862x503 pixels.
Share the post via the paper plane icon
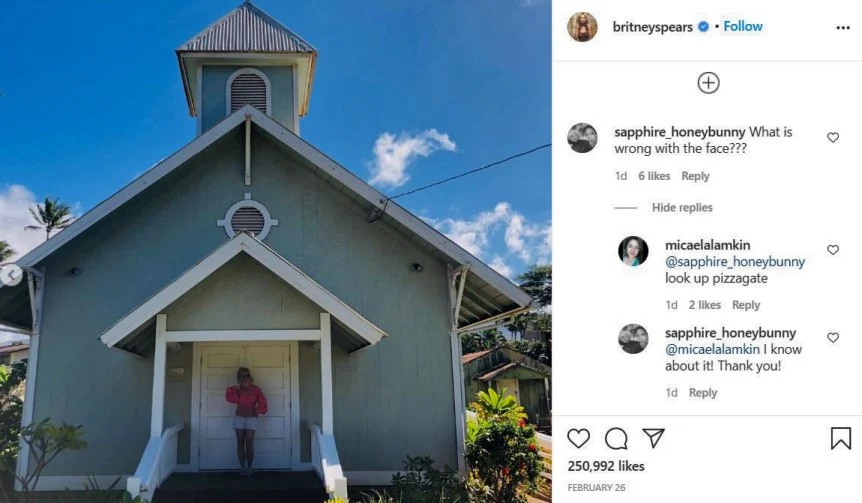(x=654, y=438)
